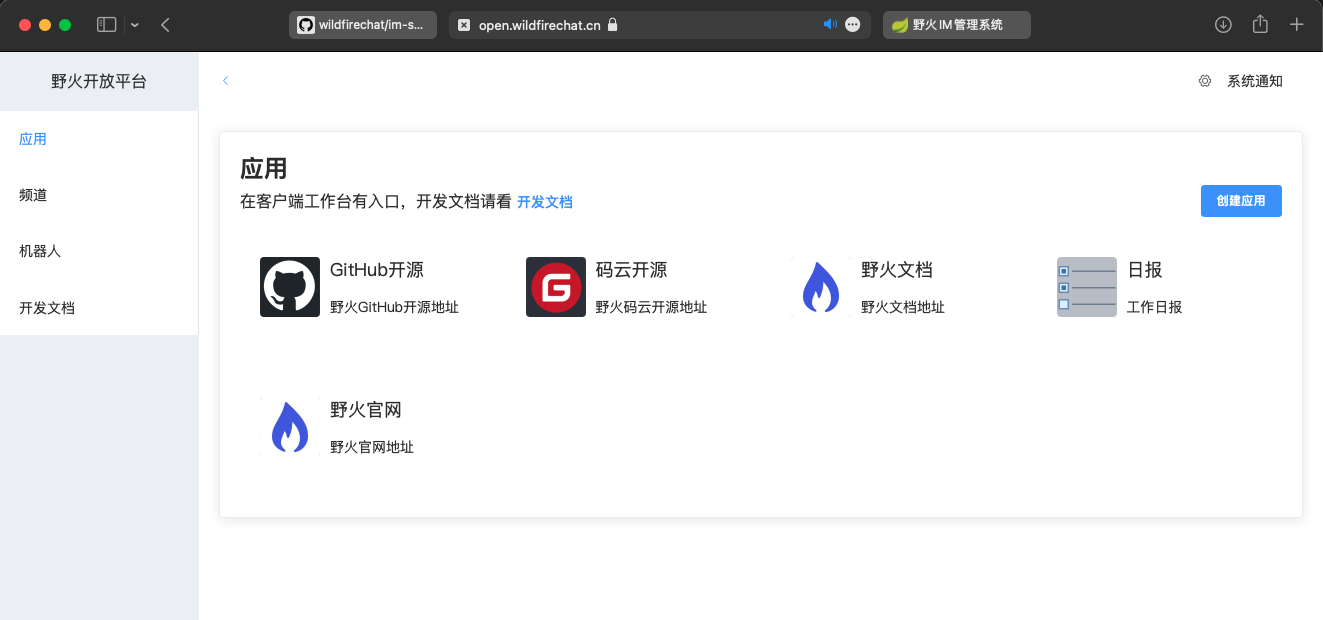Image resolution: width=1323 pixels, height=620 pixels.
Task: Click the 码云开源 app title
Action: (x=631, y=270)
